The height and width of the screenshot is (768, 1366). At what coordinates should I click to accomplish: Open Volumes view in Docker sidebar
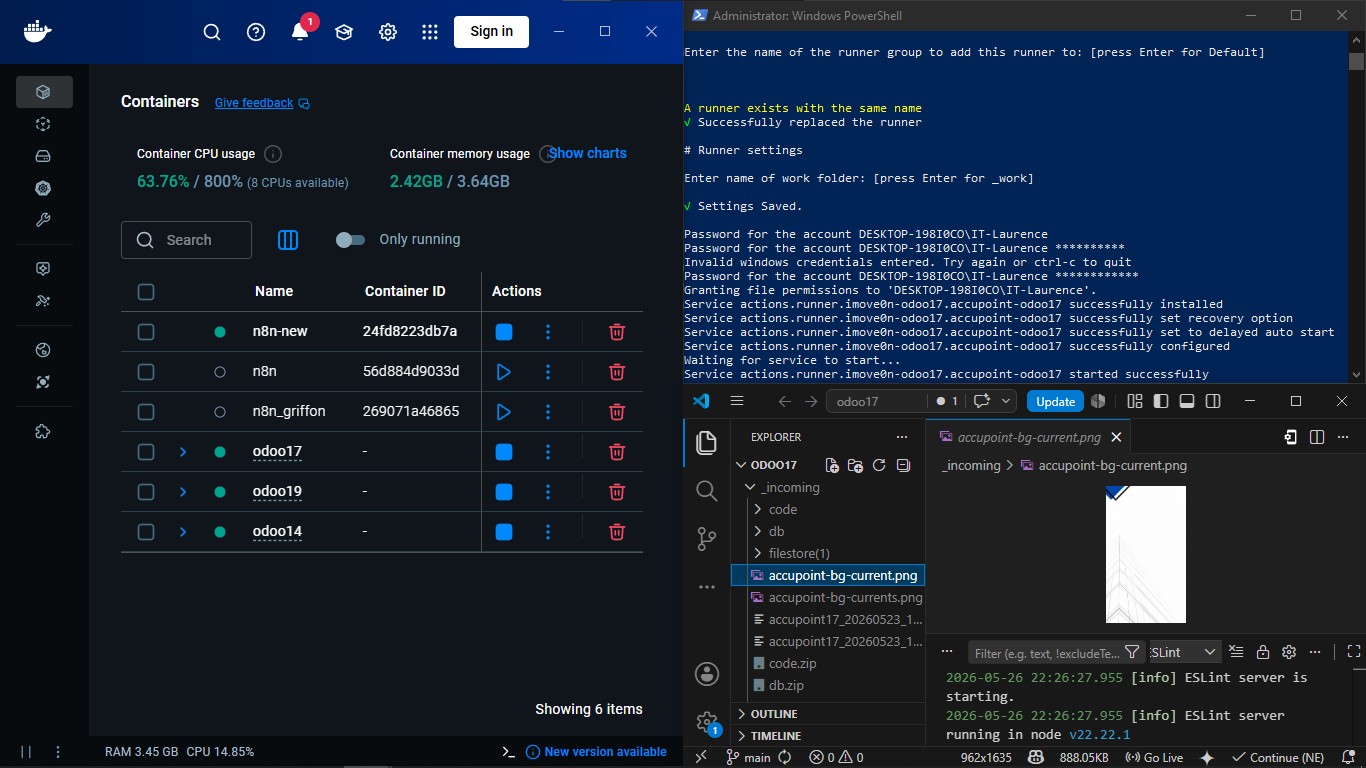(x=43, y=156)
